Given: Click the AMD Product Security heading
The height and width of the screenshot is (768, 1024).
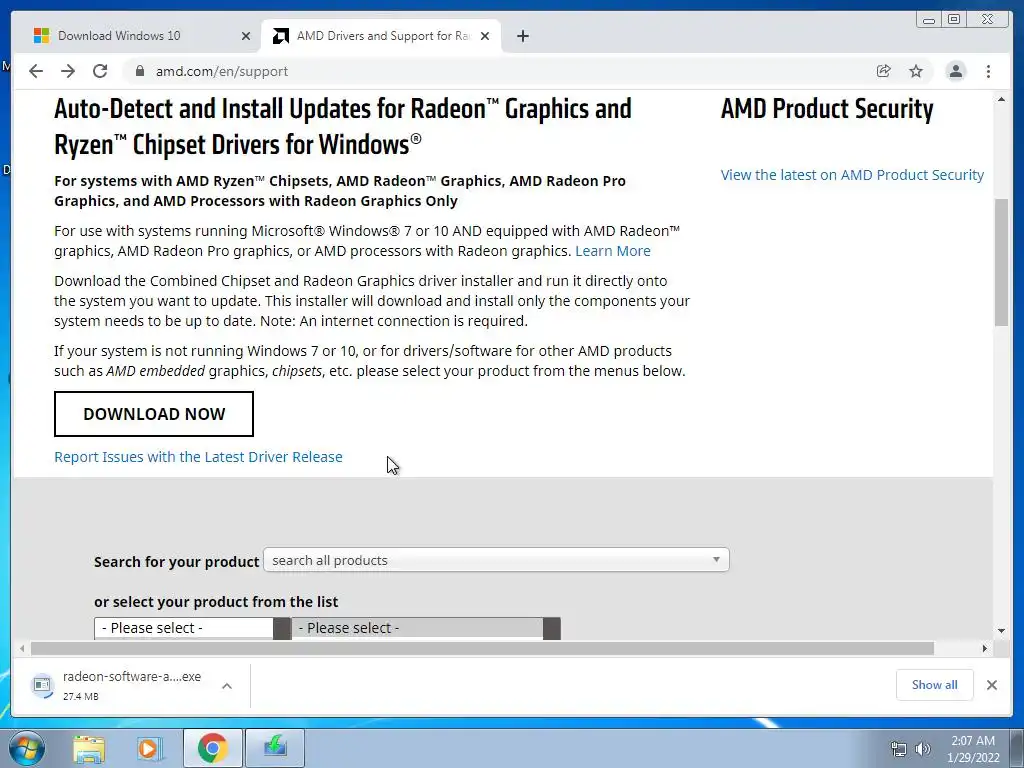Looking at the screenshot, I should point(827,108).
